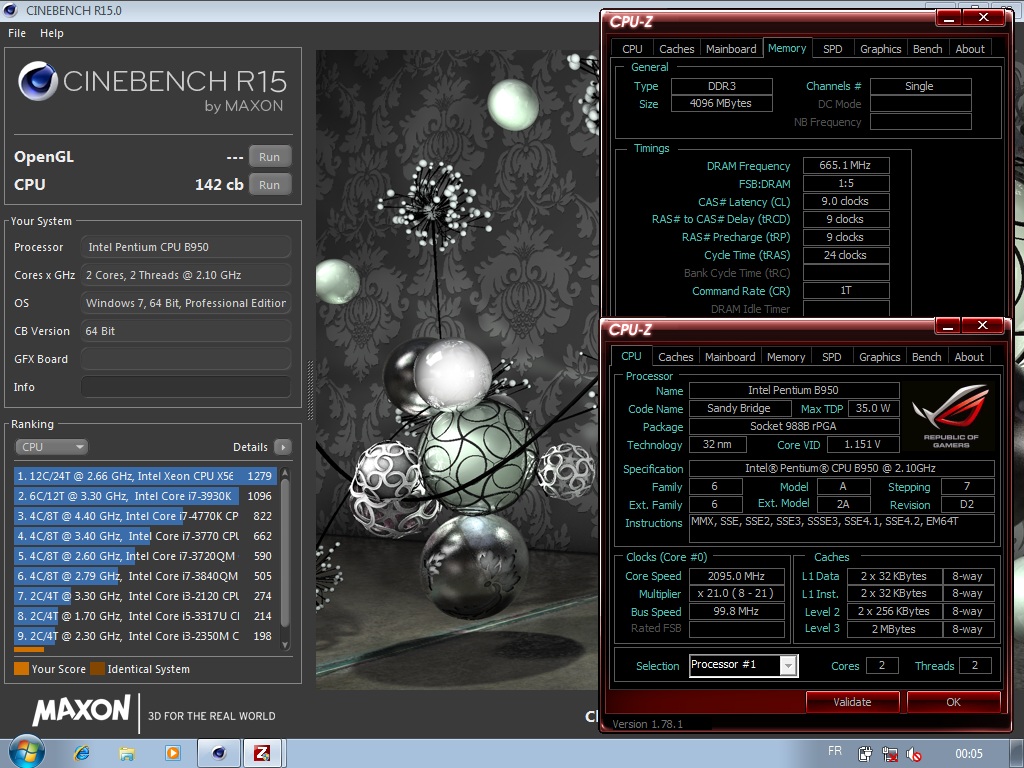Click the GFX Board field
This screenshot has height=768, width=1024.
point(185,359)
